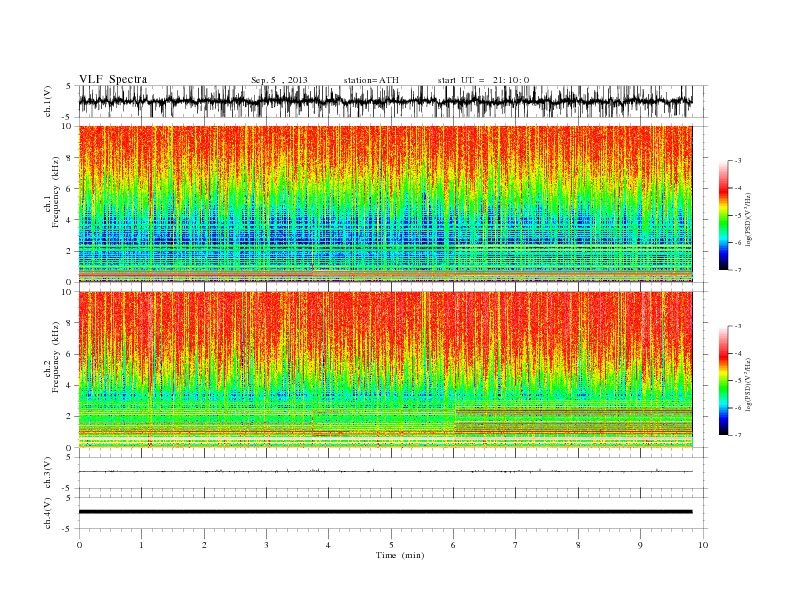Click the "8" tick on the time axis
The image size is (792, 612).
[x=578, y=545]
